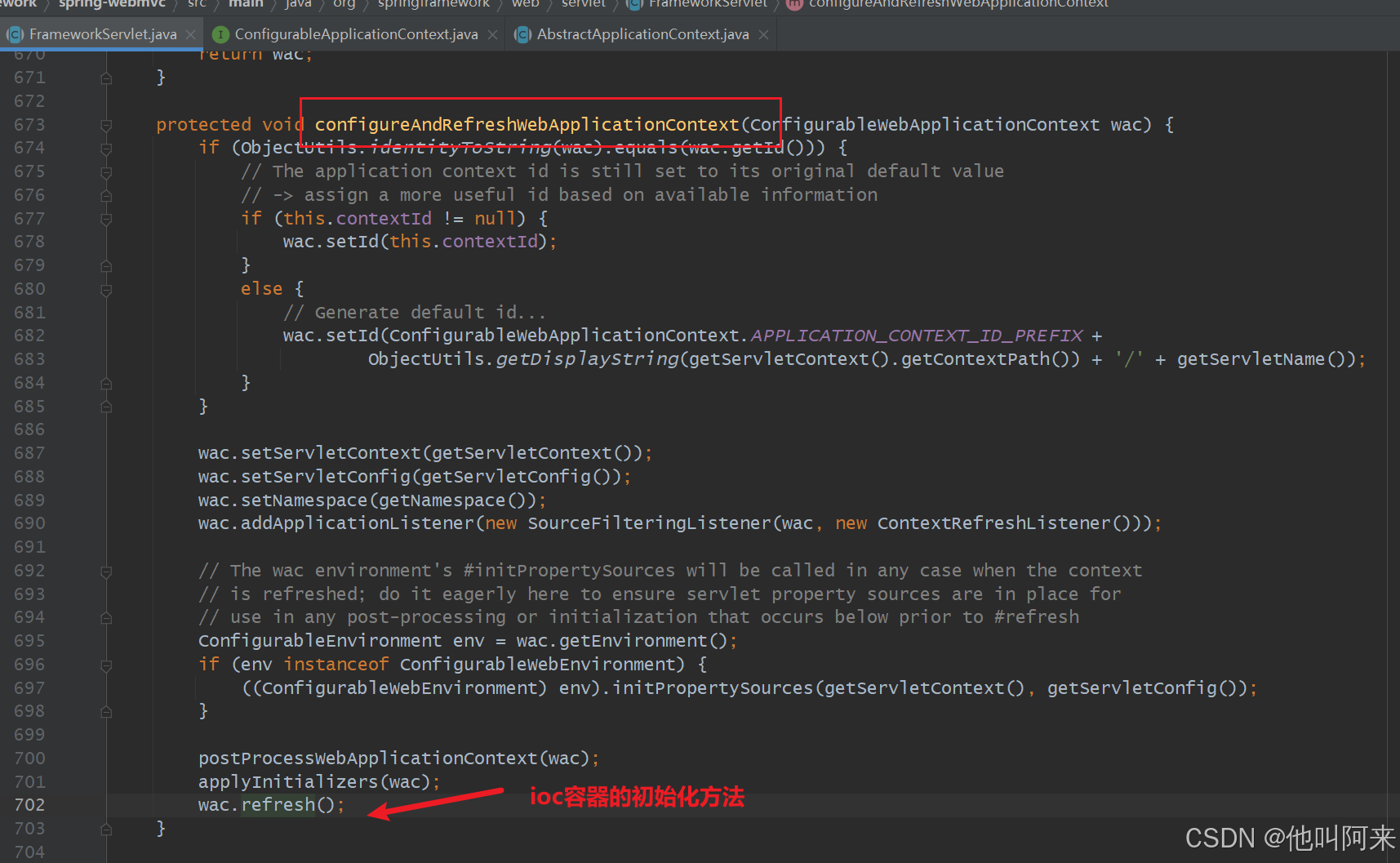1400x863 pixels.
Task: Collapse the method fold marker at line 673
Action: point(106,126)
